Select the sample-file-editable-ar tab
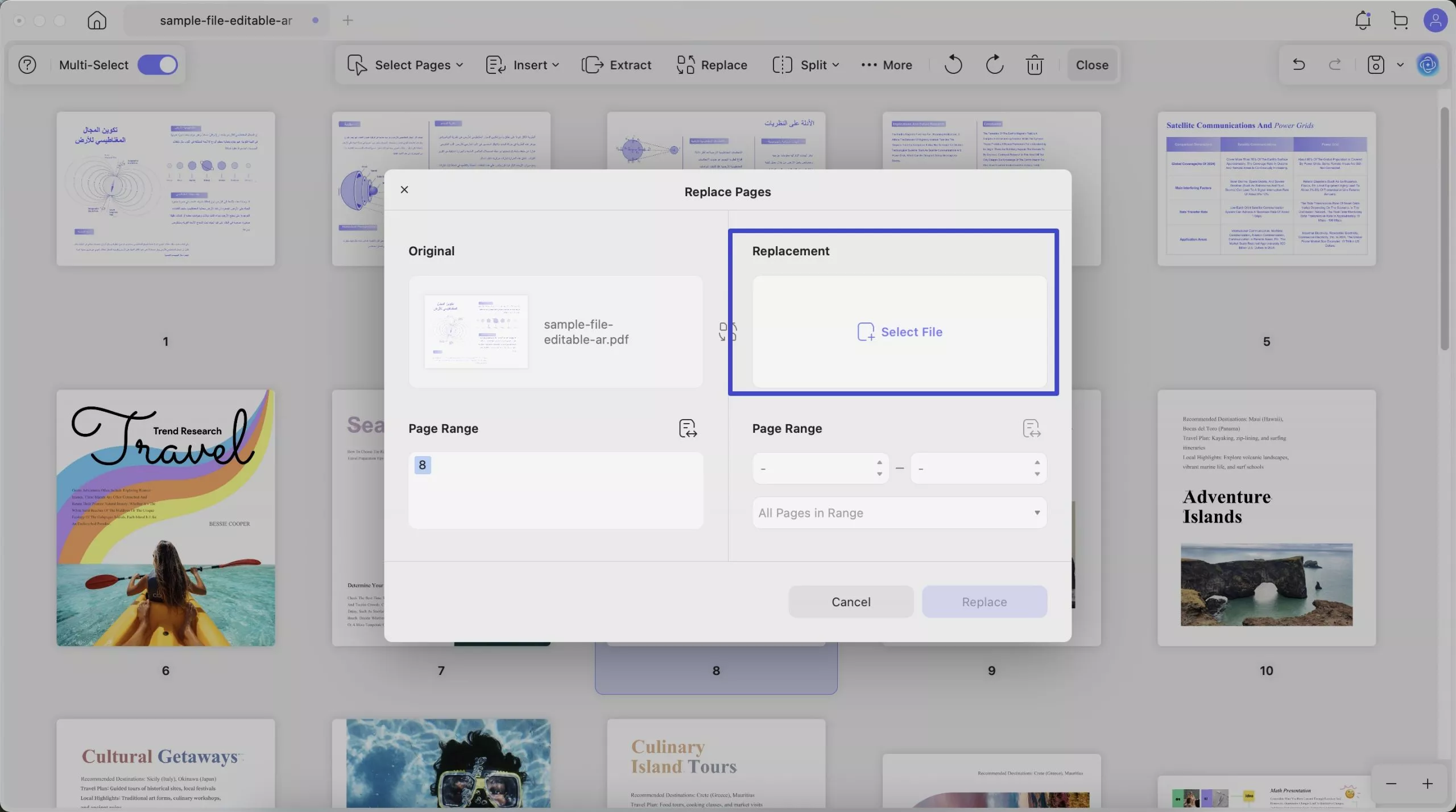This screenshot has width=1456, height=812. point(226,20)
